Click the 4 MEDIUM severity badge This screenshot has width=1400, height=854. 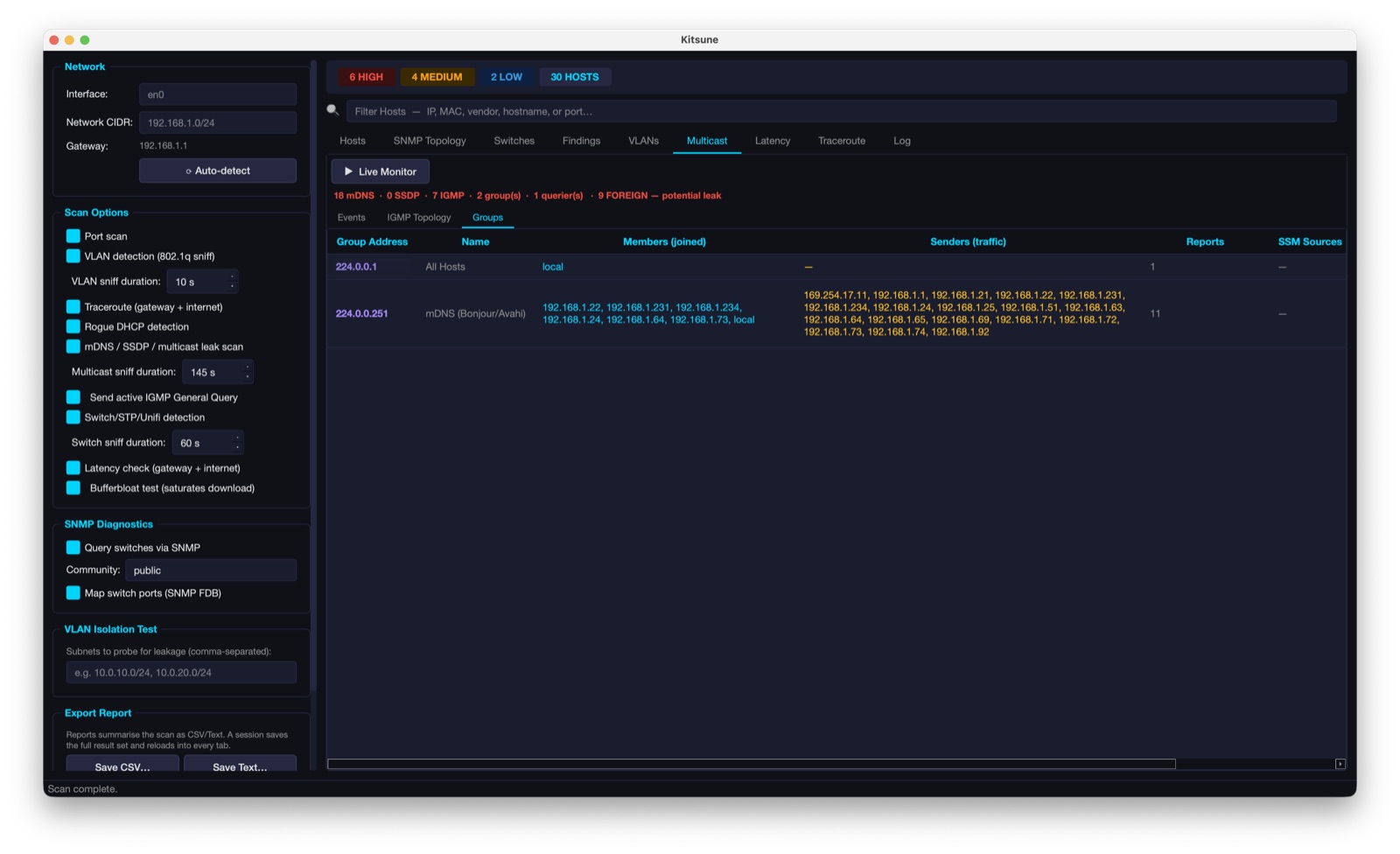(437, 77)
